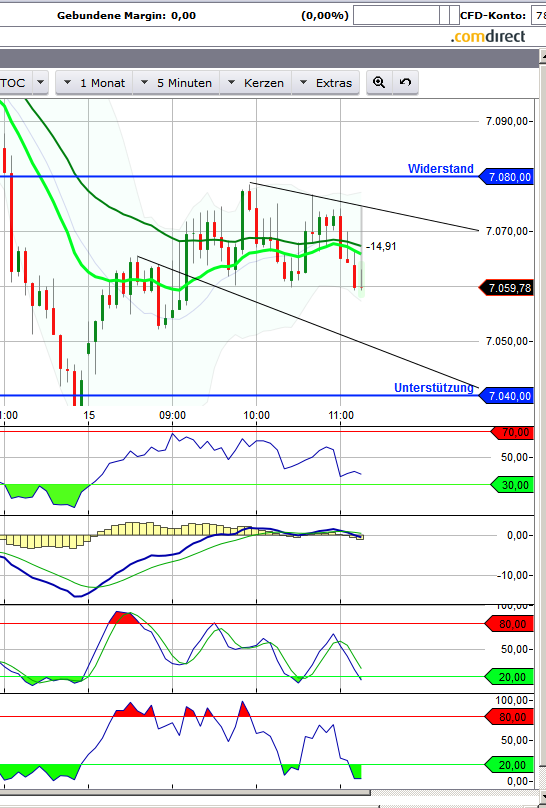Click the zoom magnifier icon

click(x=379, y=82)
